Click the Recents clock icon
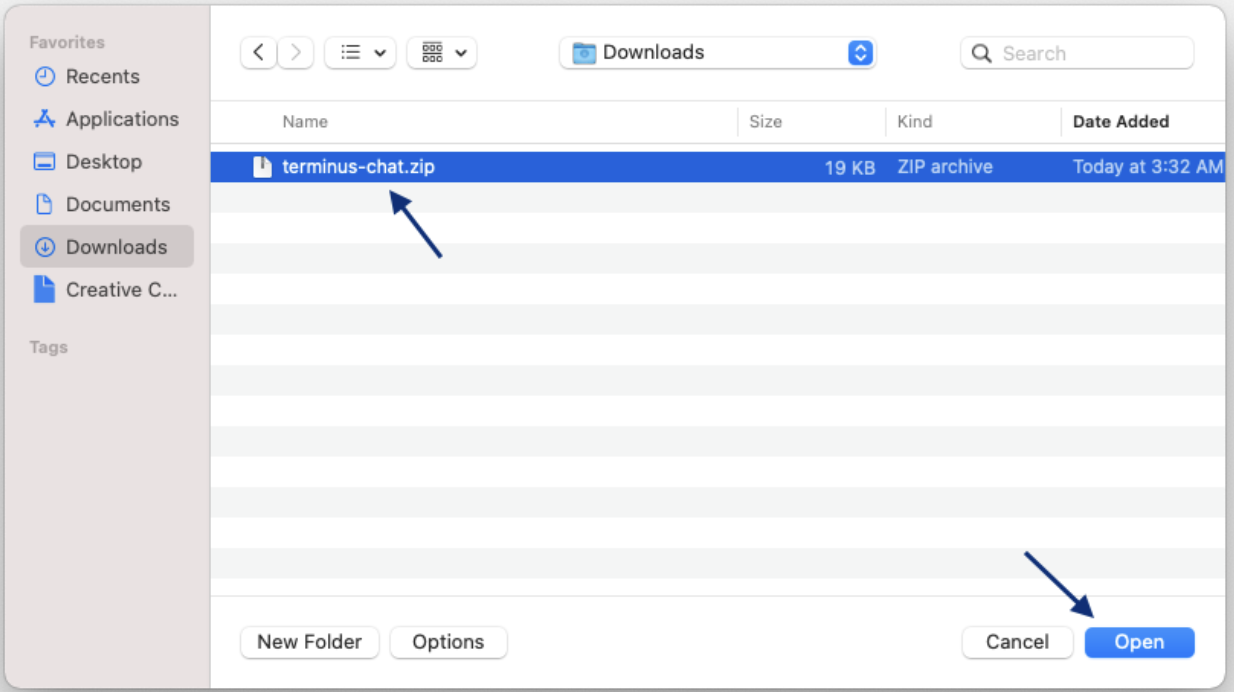Viewport: 1234px width, 692px height. pyautogui.click(x=44, y=76)
